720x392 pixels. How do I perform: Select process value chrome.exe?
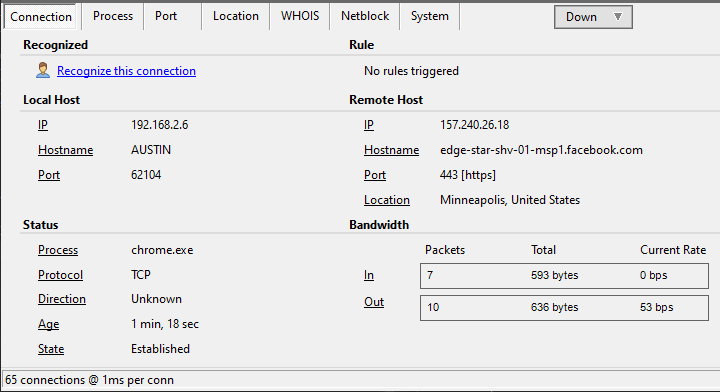tap(162, 250)
